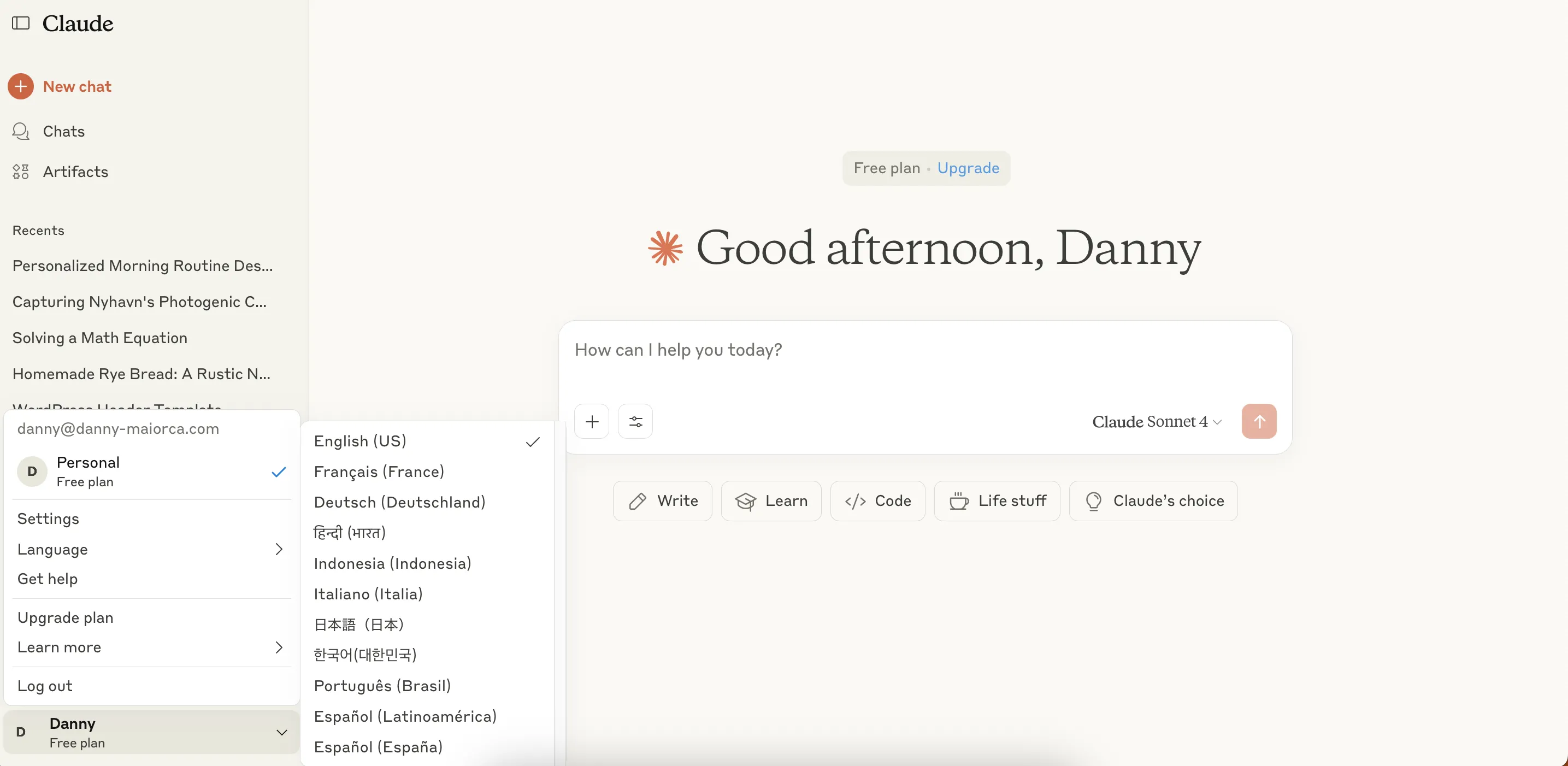This screenshot has height=766, width=1568.
Task: Select Español (España) language
Action: coord(427,747)
